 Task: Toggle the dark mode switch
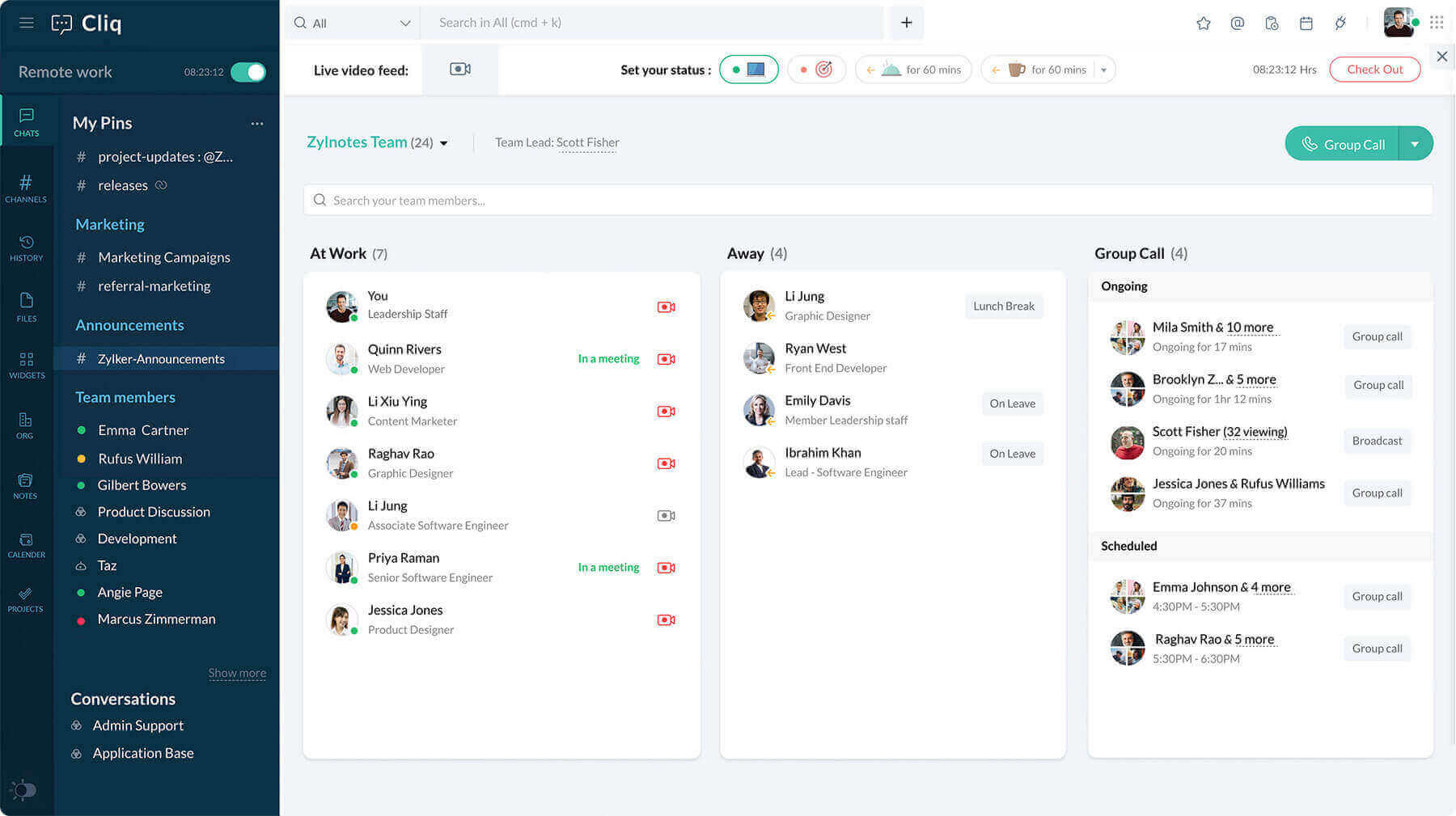pyautogui.click(x=23, y=789)
